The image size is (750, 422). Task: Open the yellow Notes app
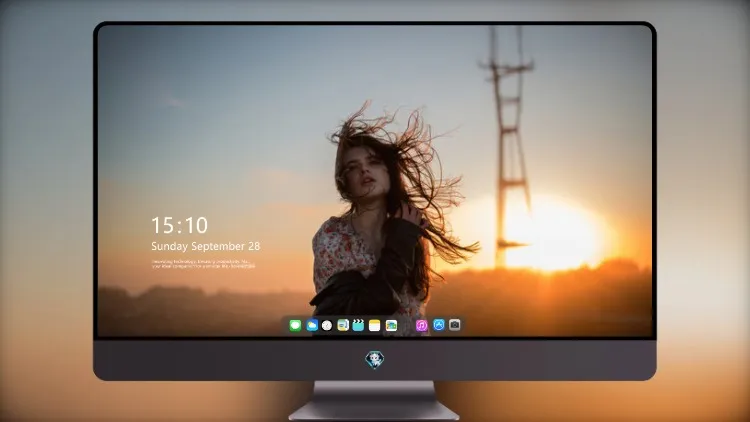pos(375,325)
